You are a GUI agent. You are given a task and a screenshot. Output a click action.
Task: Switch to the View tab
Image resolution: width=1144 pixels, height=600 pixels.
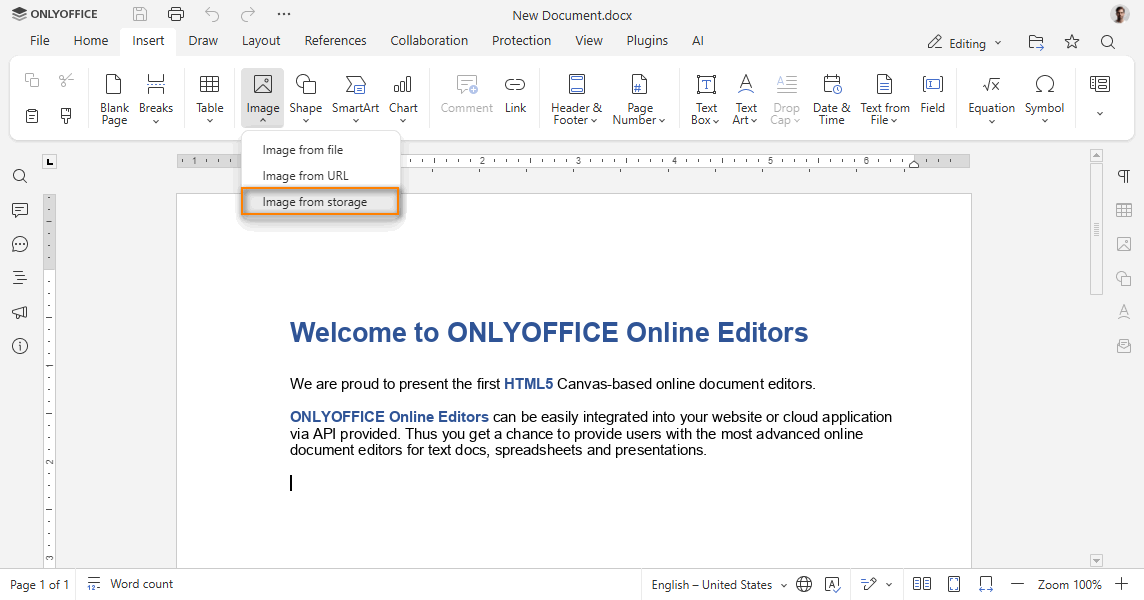pos(589,41)
